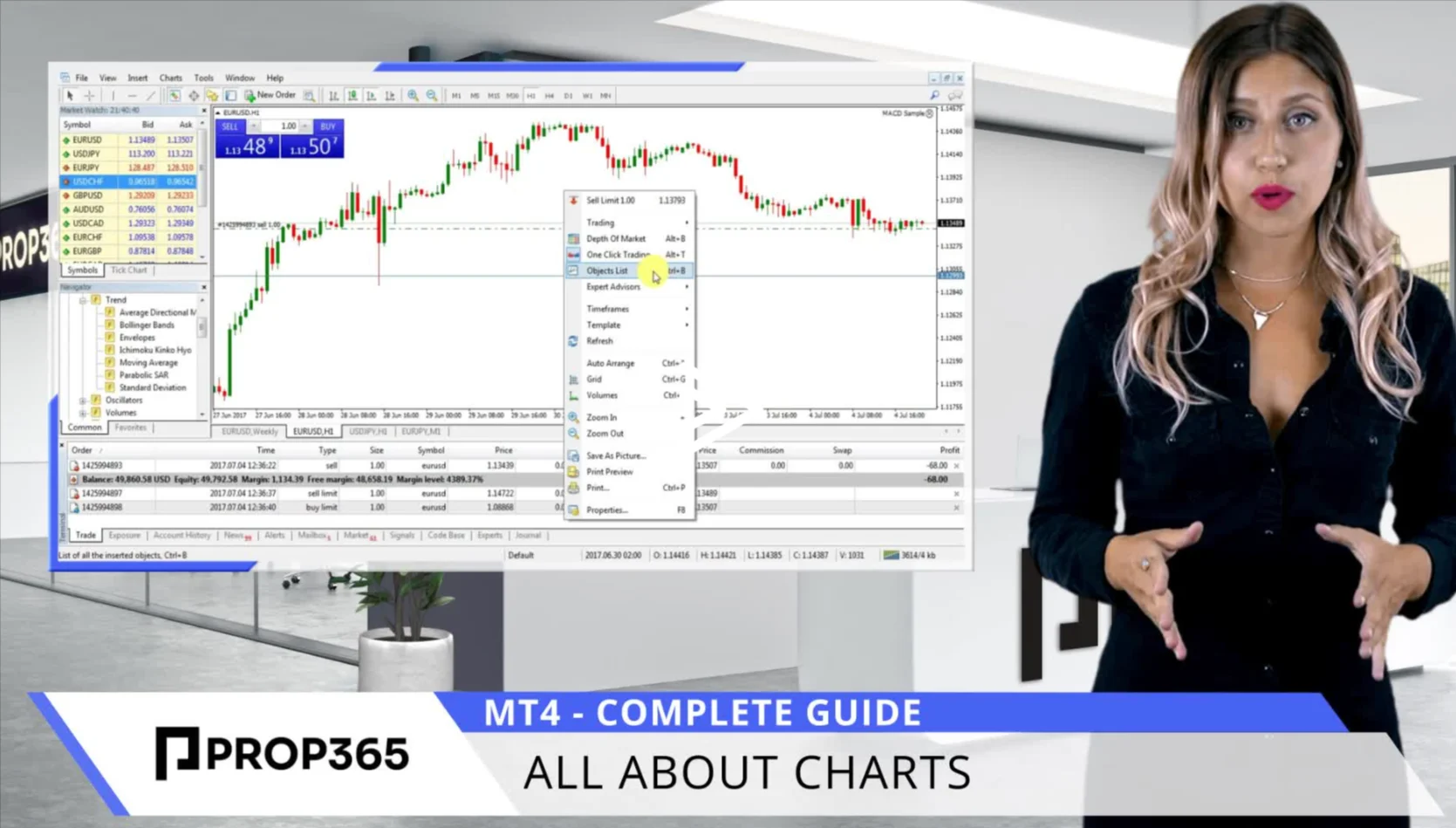The image size is (1456, 828).
Task: Click toolbar zoom in magnifier
Action: click(x=413, y=96)
